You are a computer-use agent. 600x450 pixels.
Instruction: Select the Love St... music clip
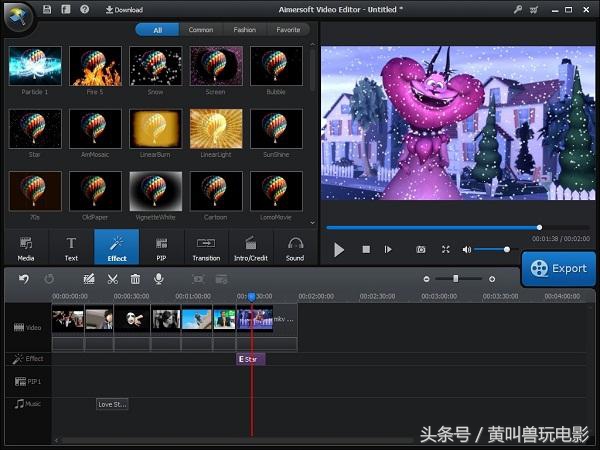112,404
